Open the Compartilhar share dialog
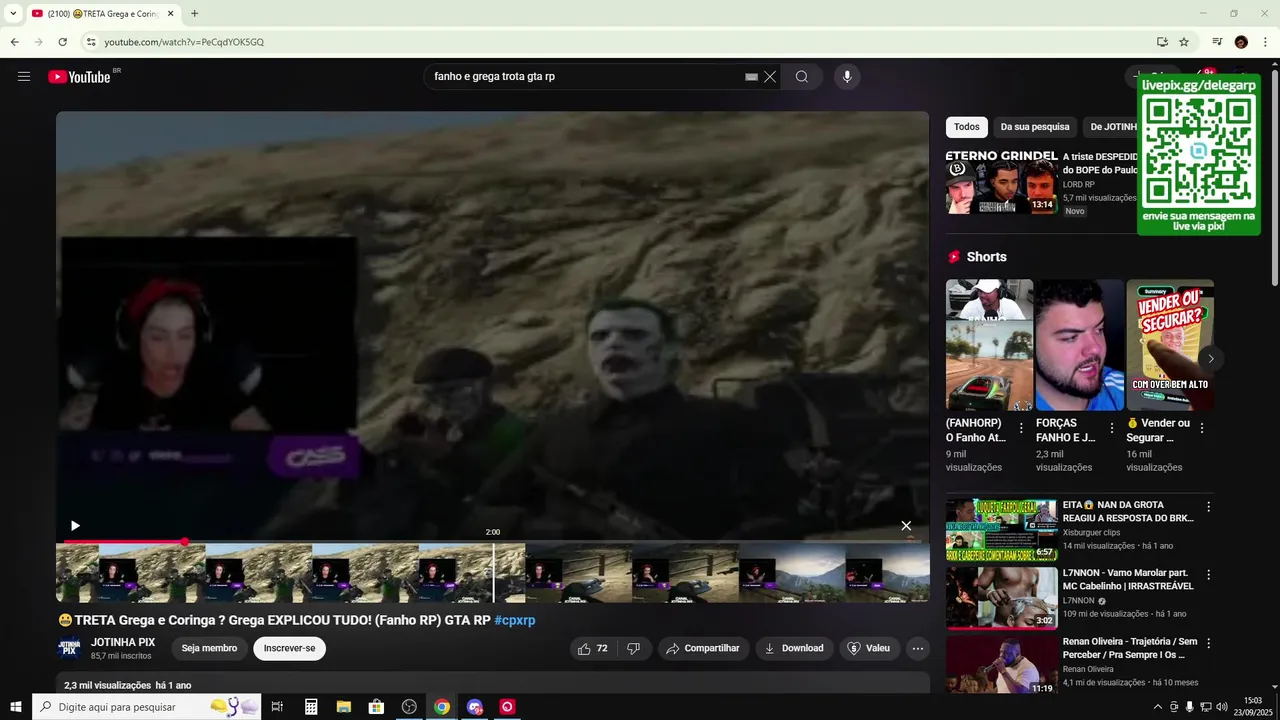 pyautogui.click(x=703, y=648)
